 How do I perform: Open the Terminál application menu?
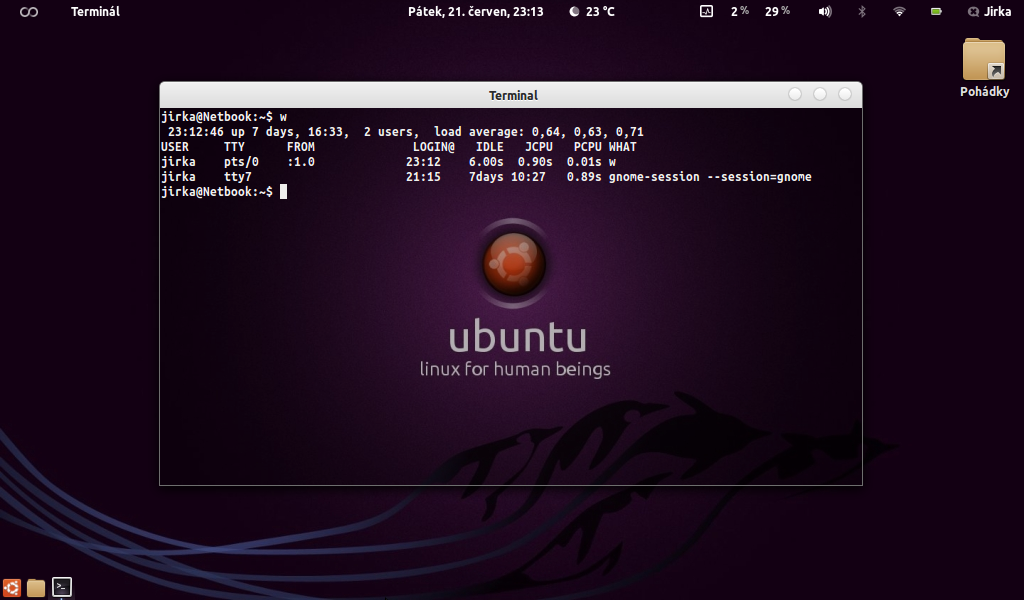tap(95, 12)
